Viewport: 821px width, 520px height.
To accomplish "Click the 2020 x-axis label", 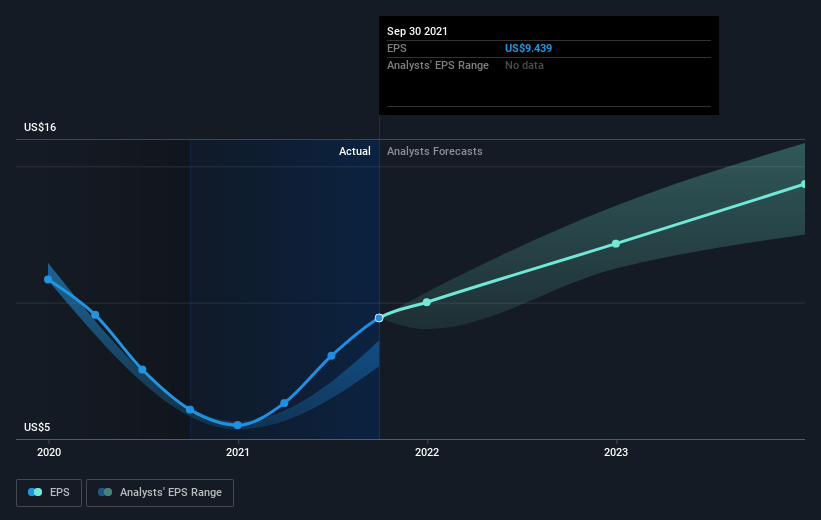I will [48, 452].
